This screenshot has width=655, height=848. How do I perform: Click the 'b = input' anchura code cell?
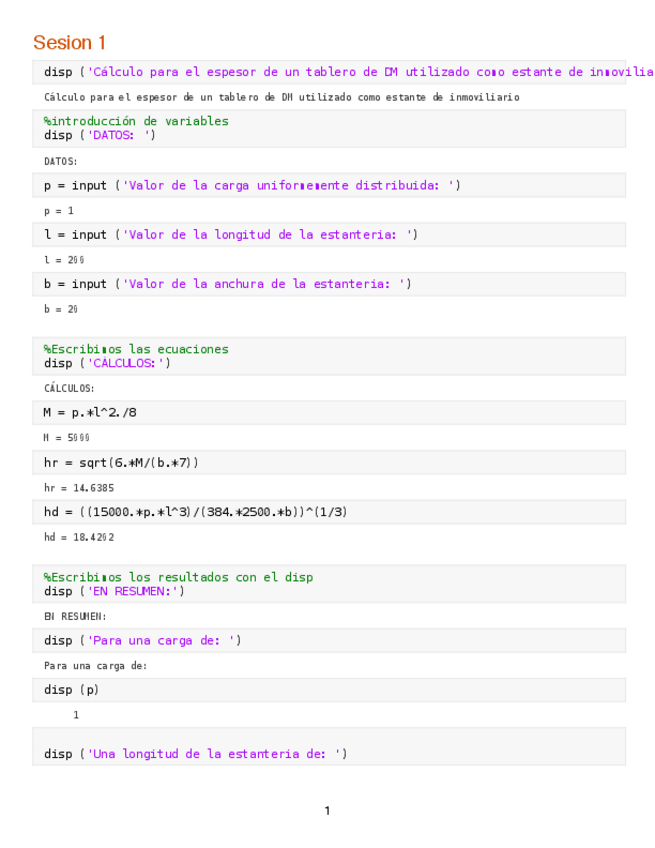pos(227,283)
